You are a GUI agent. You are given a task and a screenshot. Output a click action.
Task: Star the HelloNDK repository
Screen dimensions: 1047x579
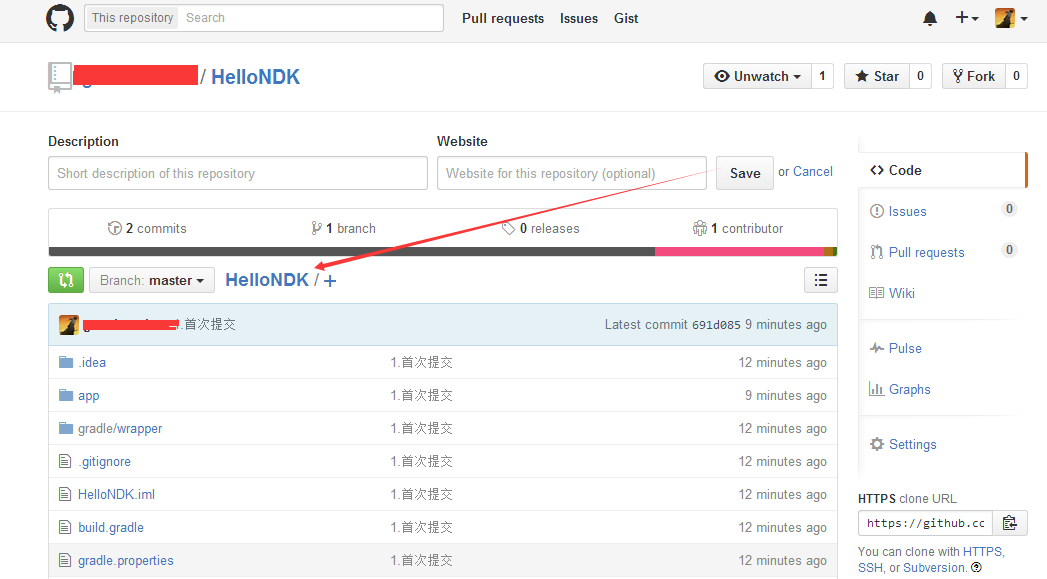877,76
